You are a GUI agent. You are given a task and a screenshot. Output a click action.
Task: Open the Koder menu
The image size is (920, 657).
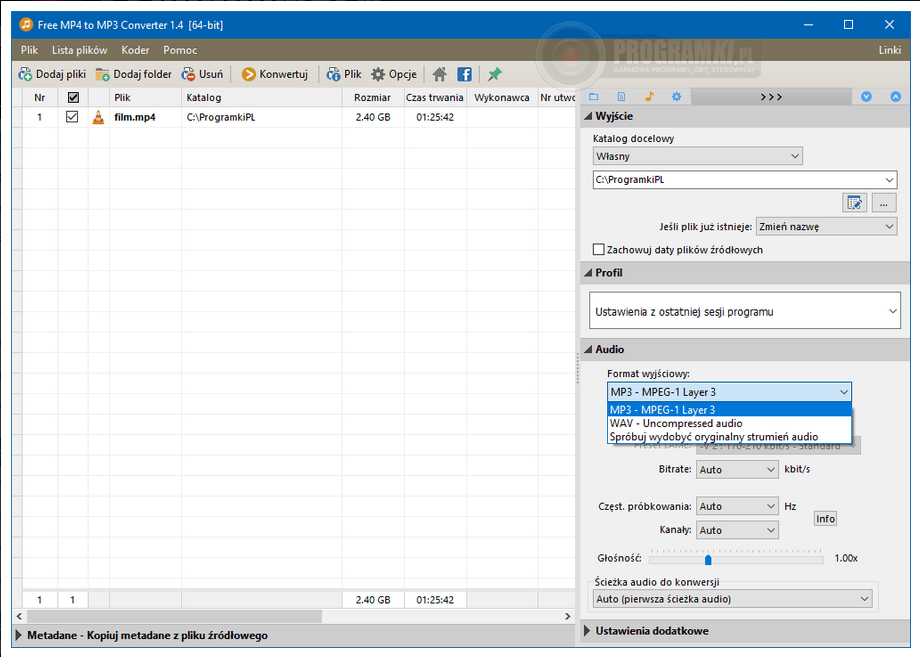(136, 50)
